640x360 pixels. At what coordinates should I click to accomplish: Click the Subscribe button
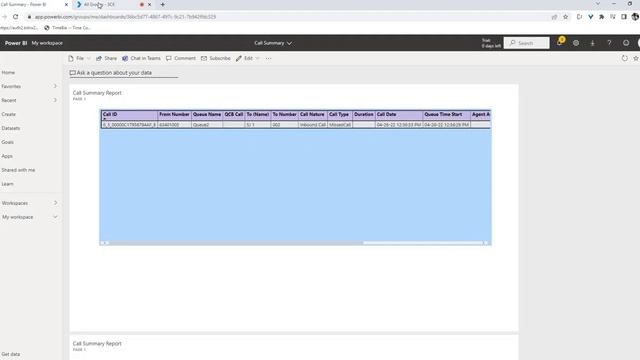point(216,58)
